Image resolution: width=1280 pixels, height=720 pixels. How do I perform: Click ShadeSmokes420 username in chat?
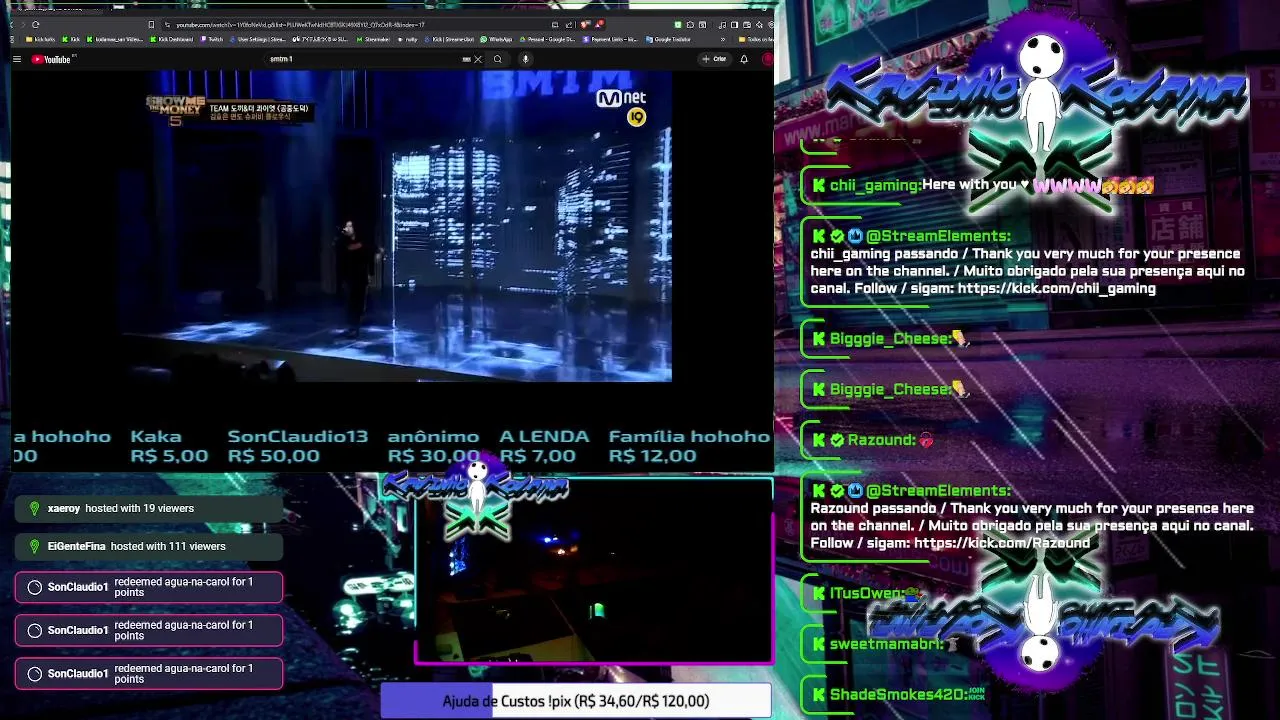pos(898,694)
